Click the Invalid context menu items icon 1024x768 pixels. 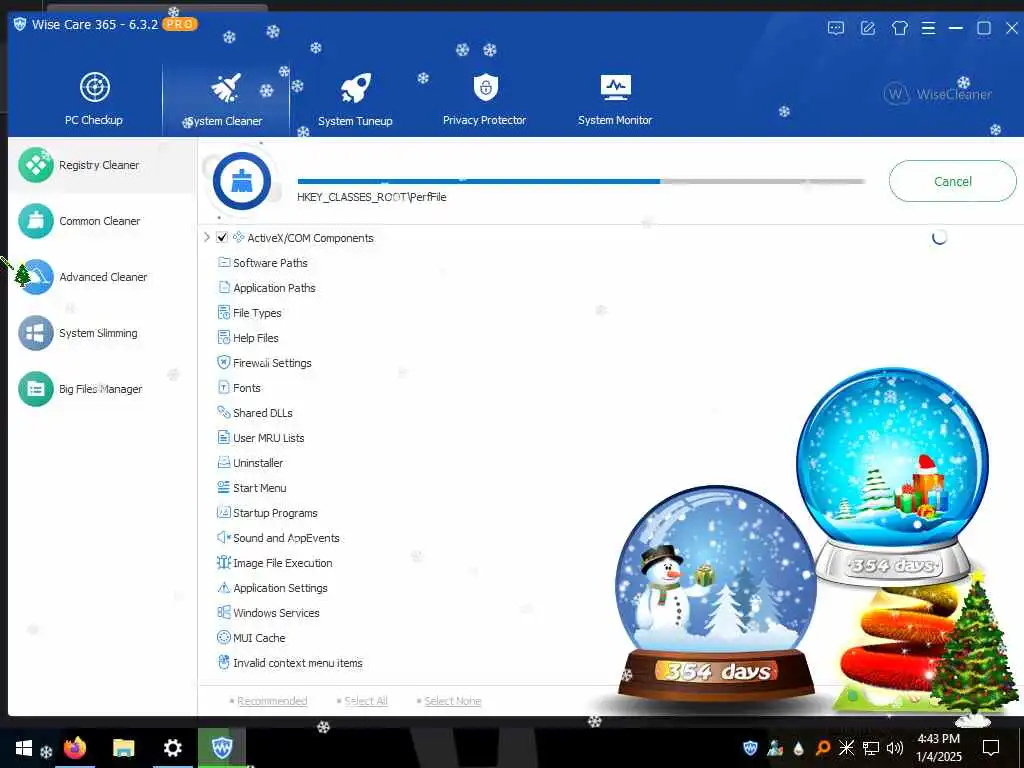[x=224, y=662]
